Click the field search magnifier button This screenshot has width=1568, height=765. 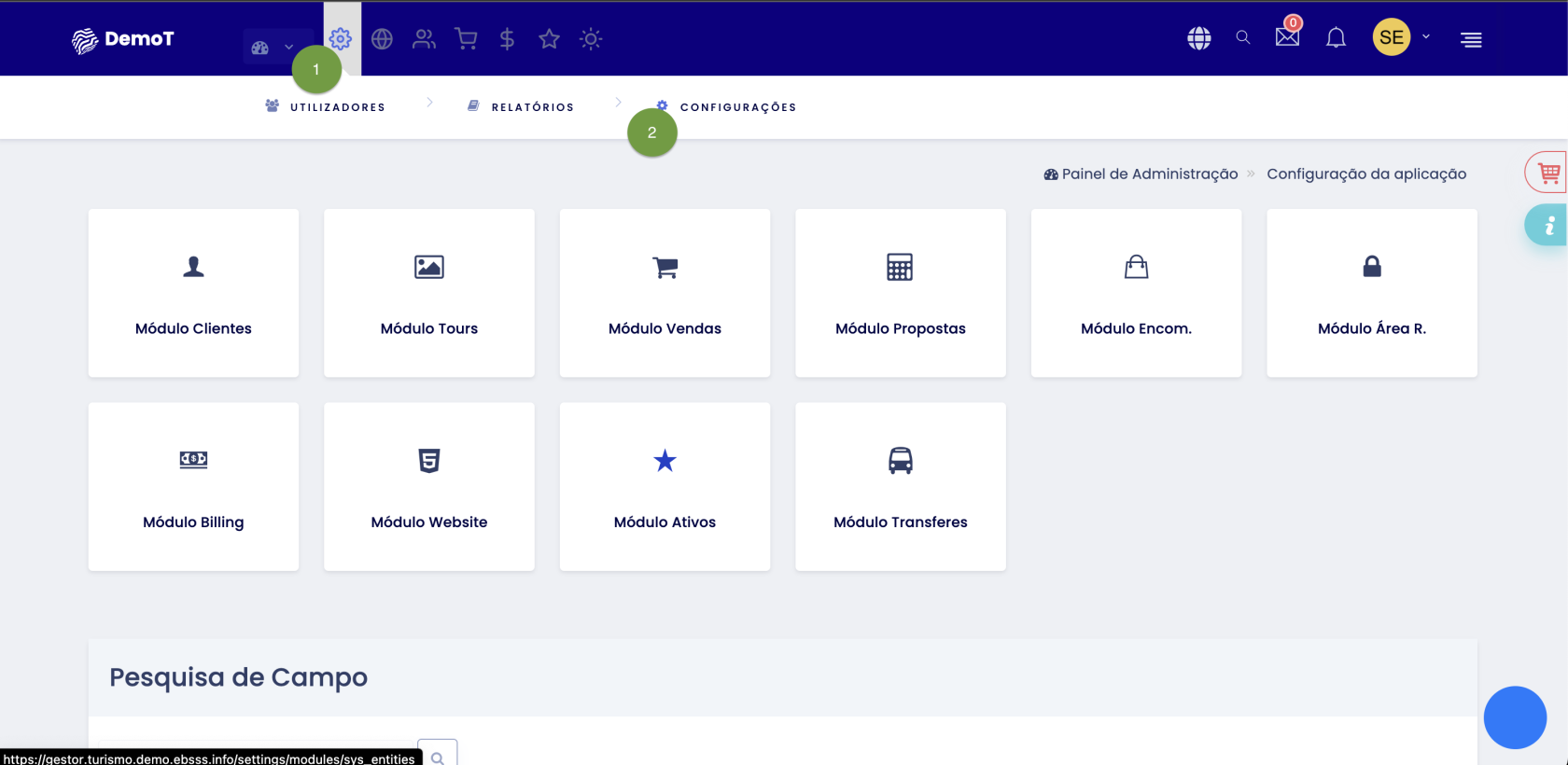pos(438,754)
